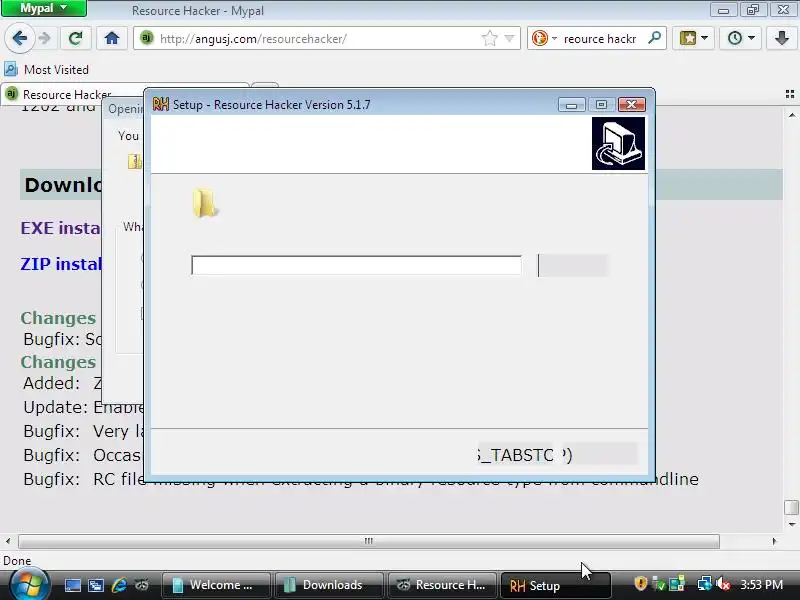
Task: Click the horizontal scrollbar thumb
Action: pos(369,541)
